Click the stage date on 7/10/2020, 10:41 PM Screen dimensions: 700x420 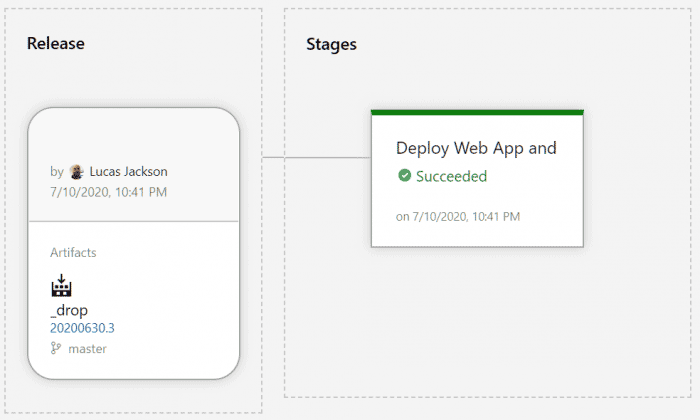(x=458, y=216)
